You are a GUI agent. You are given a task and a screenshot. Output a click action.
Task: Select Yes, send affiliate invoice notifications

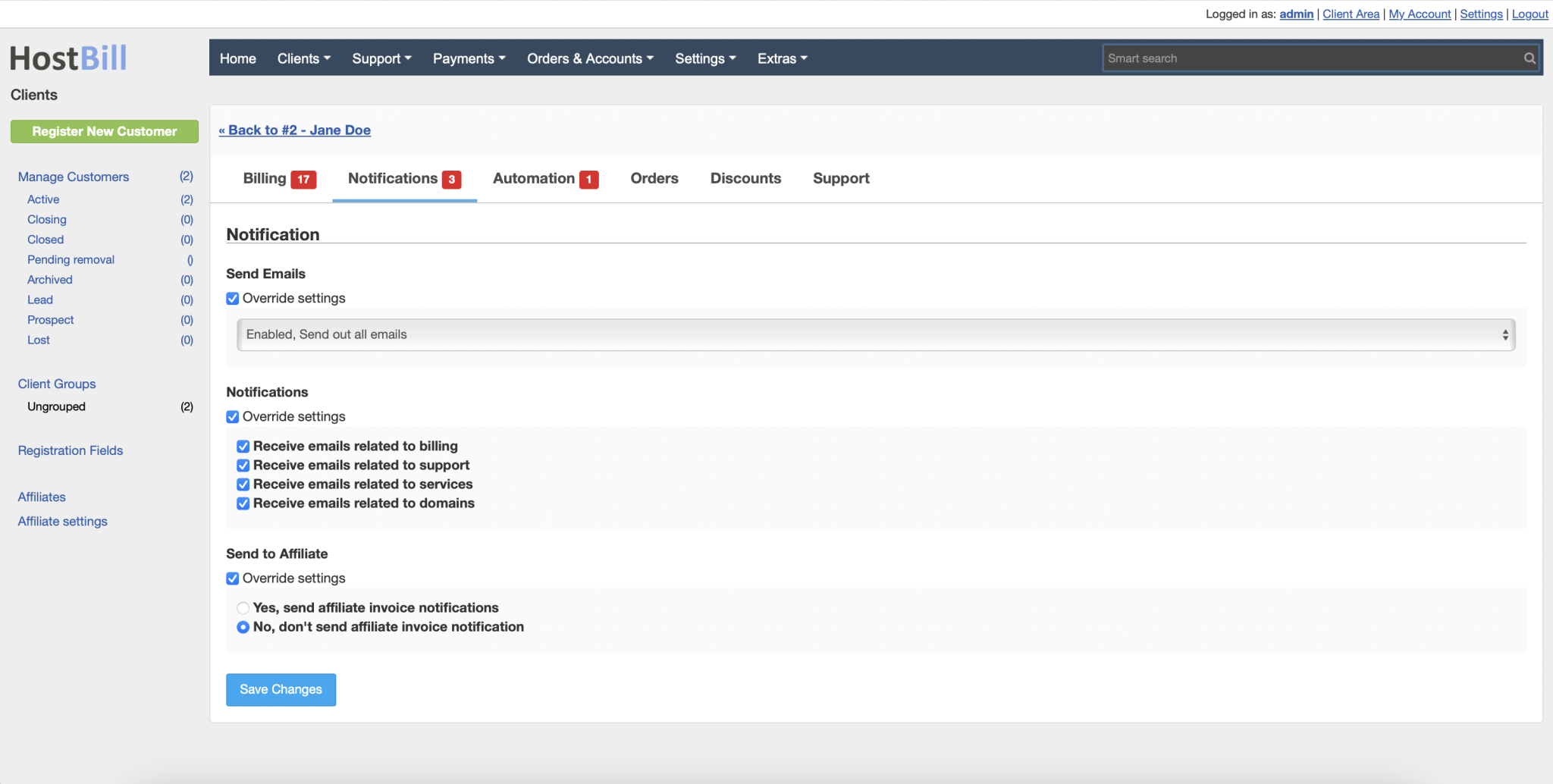click(x=243, y=607)
